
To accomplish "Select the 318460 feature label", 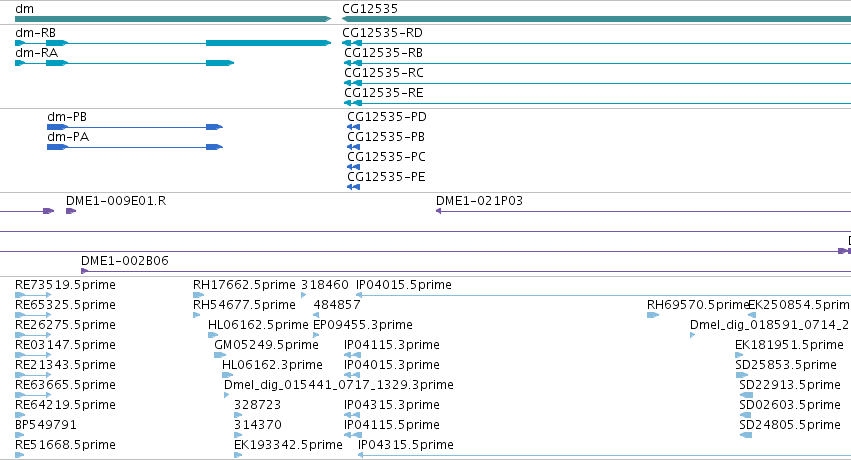I will [x=325, y=285].
